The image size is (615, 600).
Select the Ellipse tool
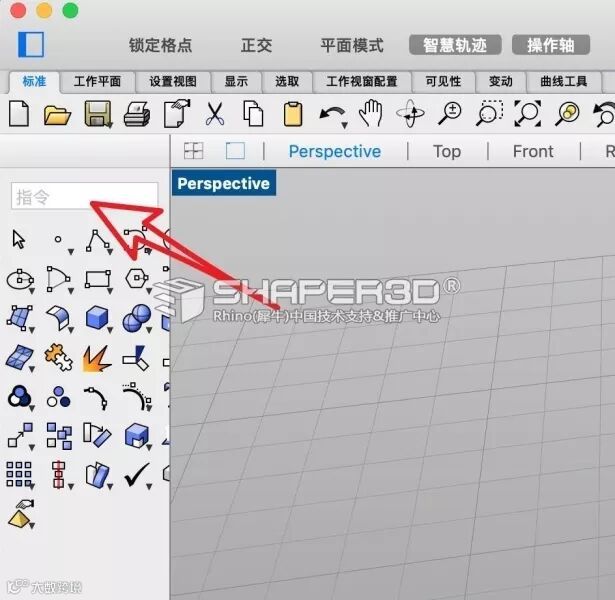tap(20, 280)
